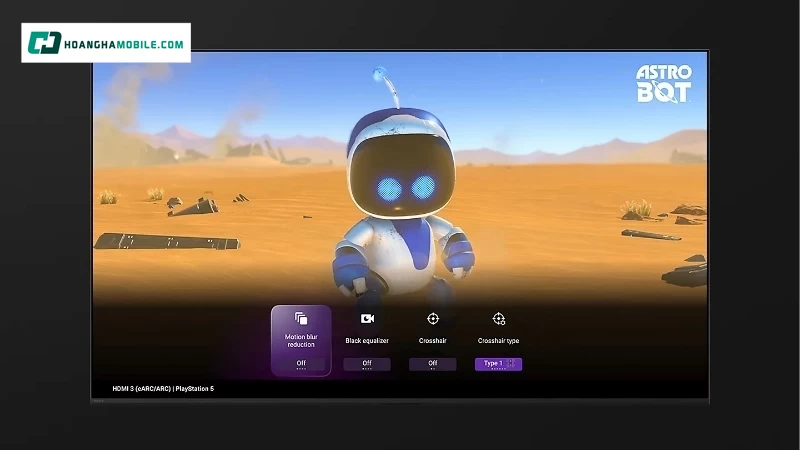Viewport: 800px width, 450px height.
Task: Select the 'Motion blur reduction' label
Action: coord(301,341)
